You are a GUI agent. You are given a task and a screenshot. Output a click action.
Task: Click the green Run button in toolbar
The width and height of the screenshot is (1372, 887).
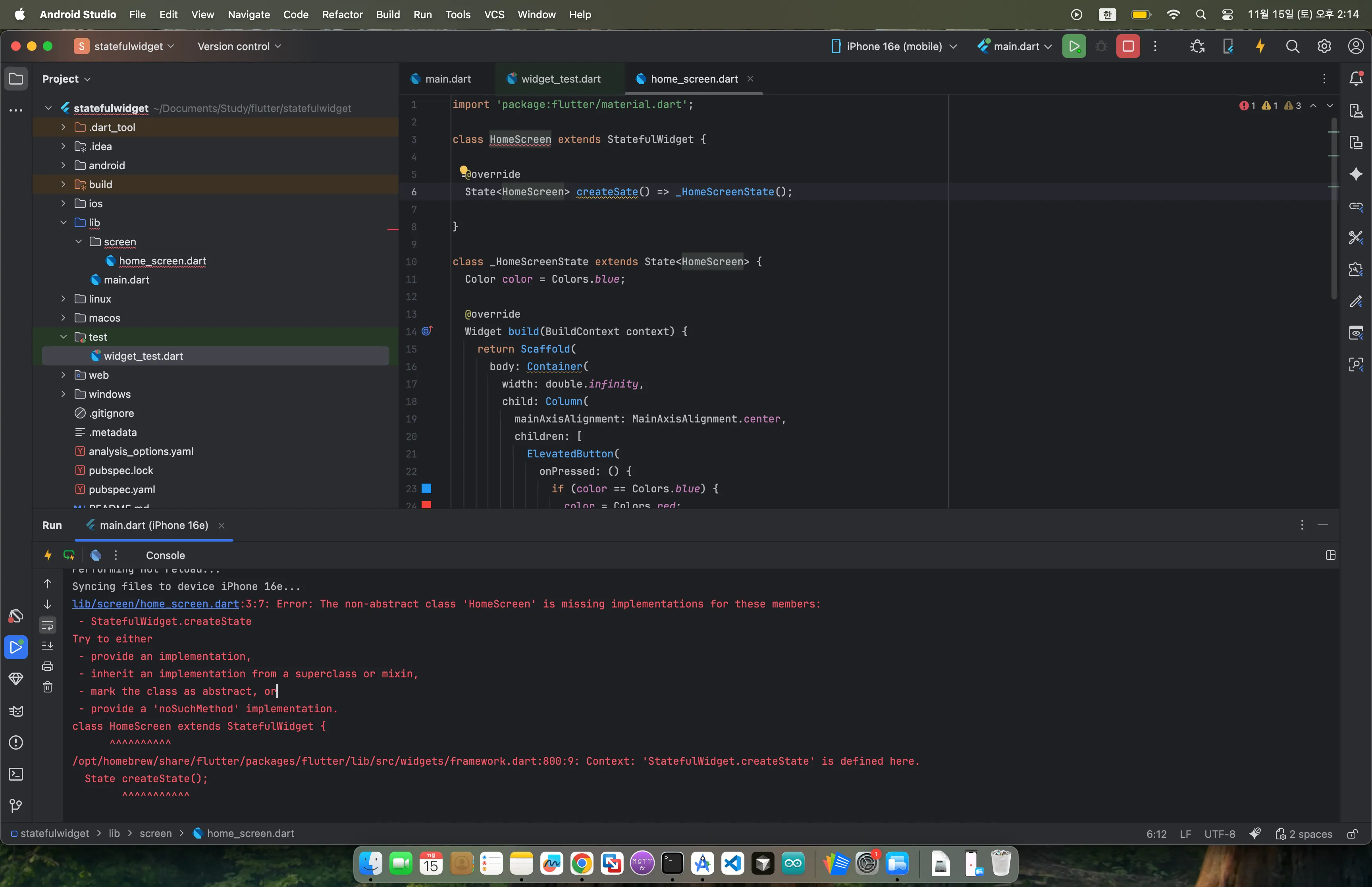point(1074,47)
